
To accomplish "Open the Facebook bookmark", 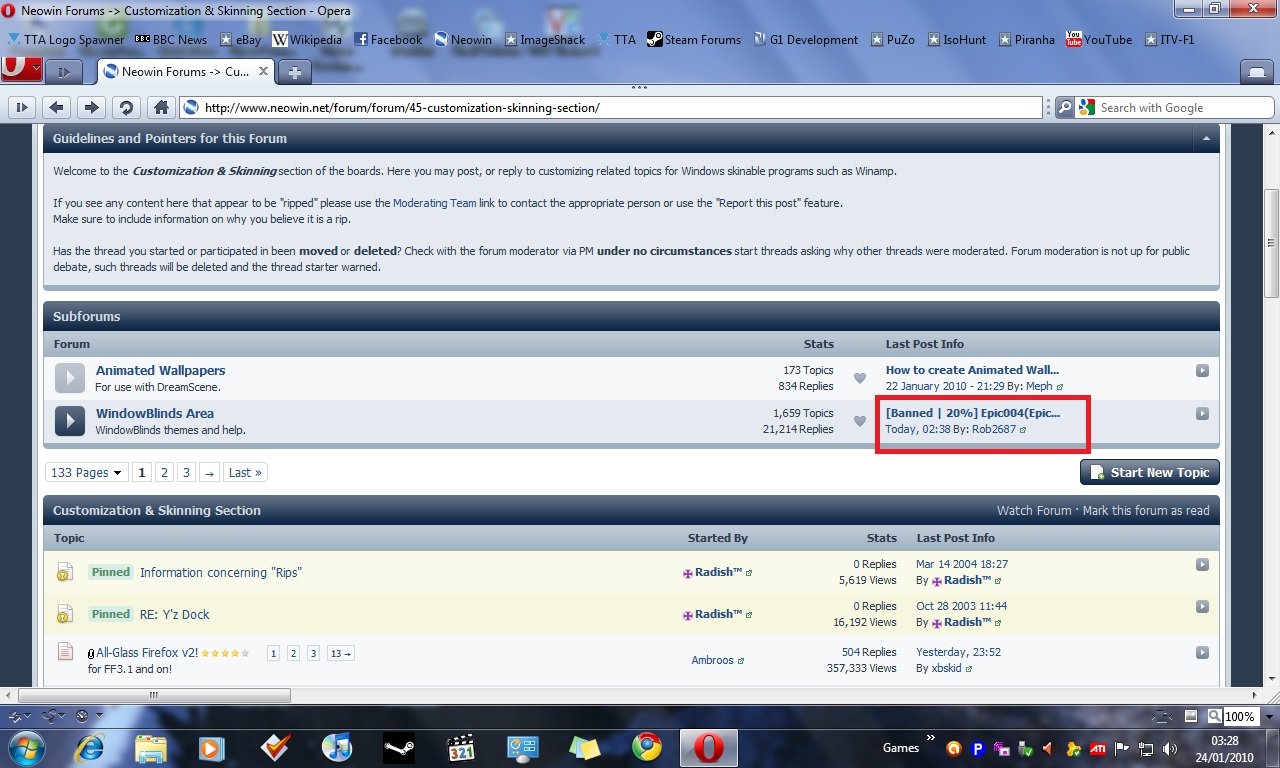I will pyautogui.click(x=388, y=40).
